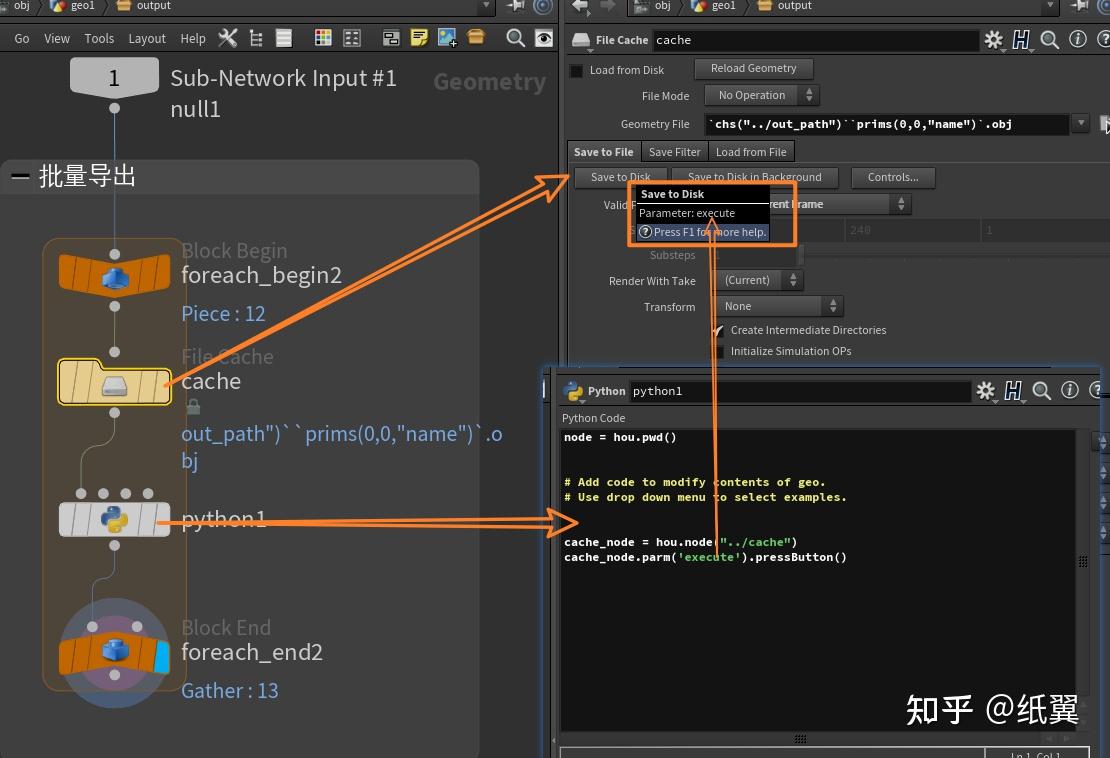Open the info icon on the File Cache pane

click(x=1078, y=40)
